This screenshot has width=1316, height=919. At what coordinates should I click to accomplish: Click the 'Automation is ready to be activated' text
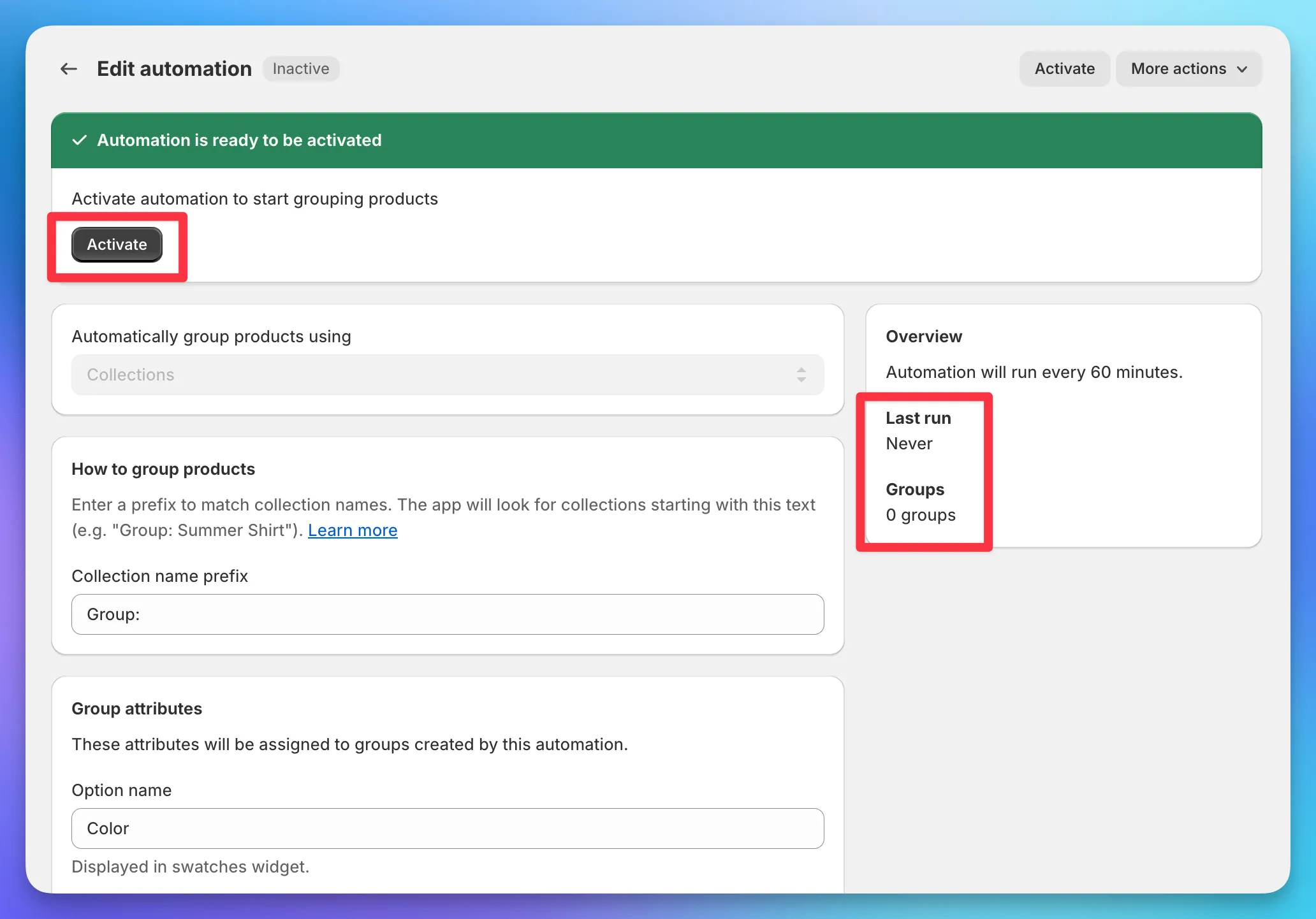tap(239, 140)
